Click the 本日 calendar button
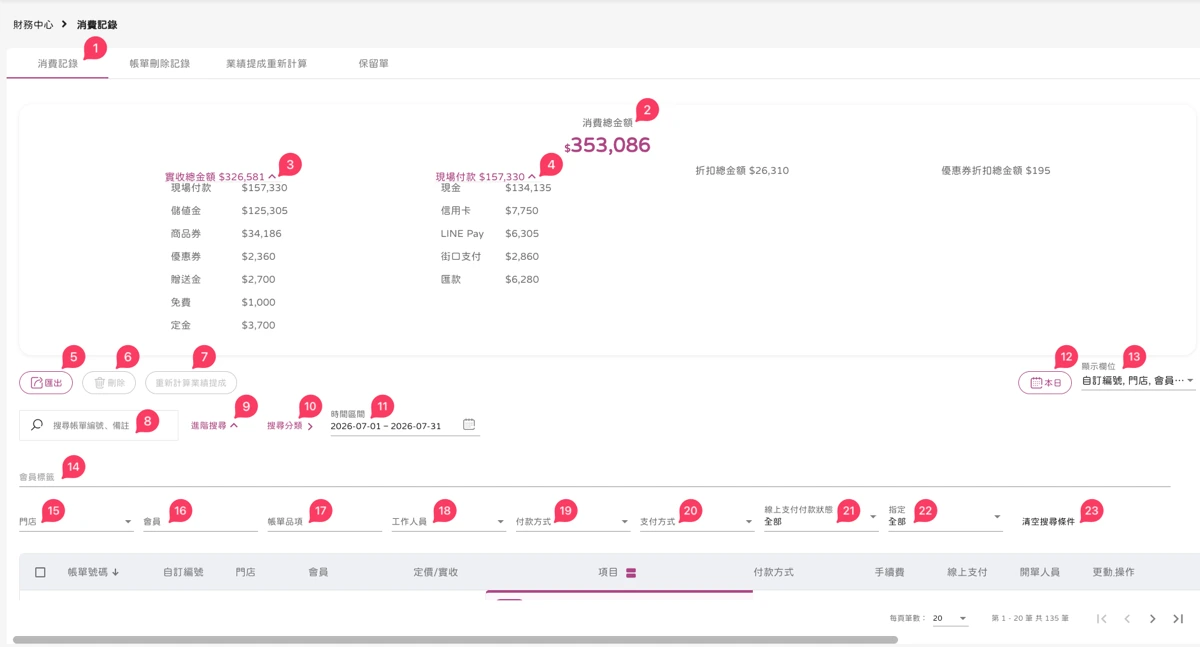This screenshot has height=647, width=1200. coord(1044,382)
